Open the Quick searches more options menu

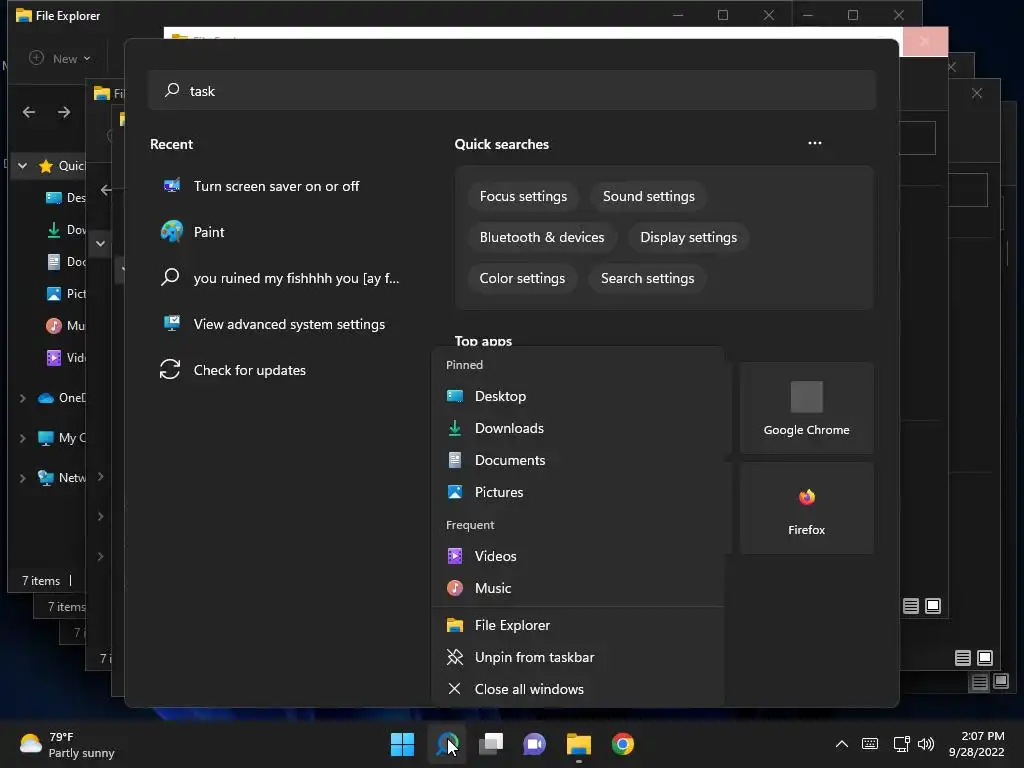click(x=814, y=143)
